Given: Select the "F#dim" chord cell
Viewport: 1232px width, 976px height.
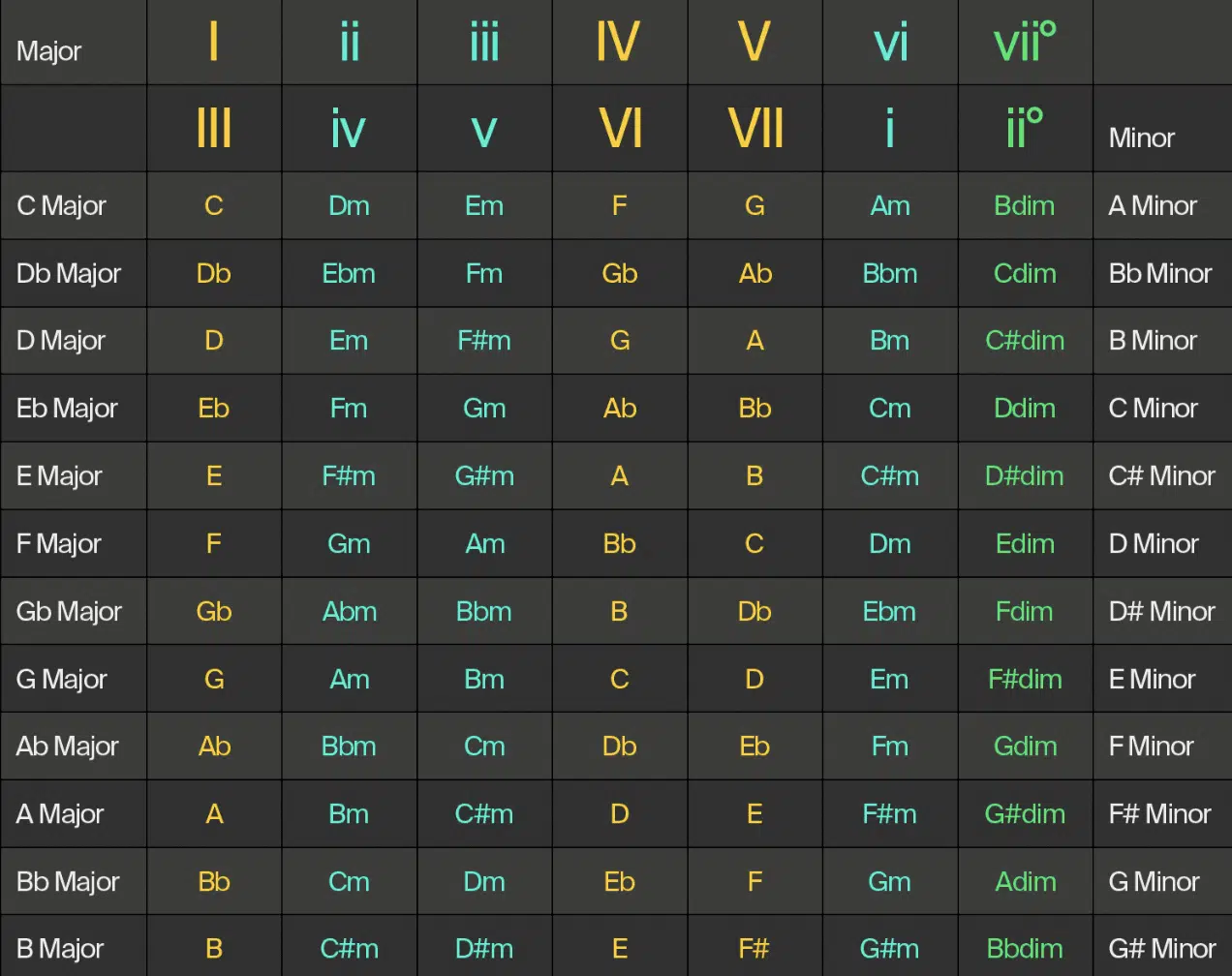Looking at the screenshot, I should 1025,680.
